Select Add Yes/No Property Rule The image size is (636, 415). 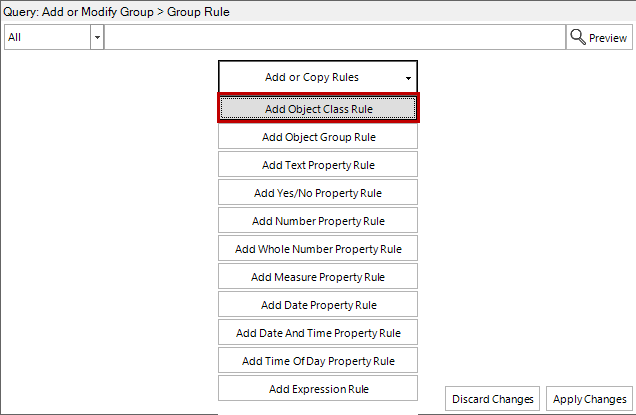coord(318,193)
